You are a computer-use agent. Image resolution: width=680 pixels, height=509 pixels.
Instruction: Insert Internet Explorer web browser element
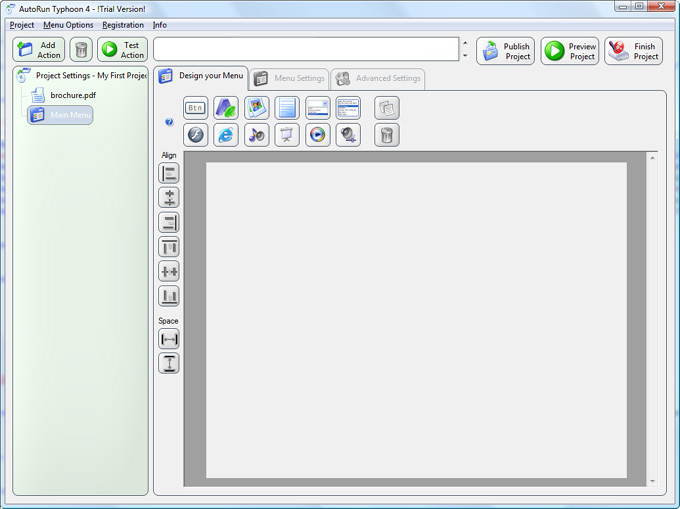(226, 135)
